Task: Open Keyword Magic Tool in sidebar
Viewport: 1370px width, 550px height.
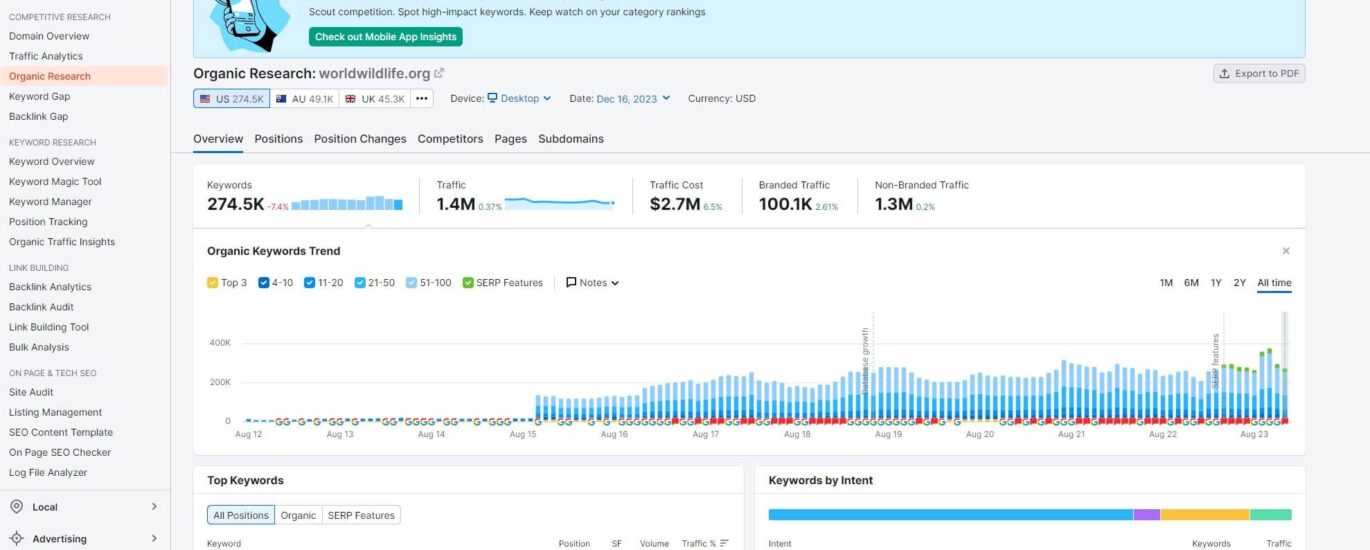Action: tap(55, 181)
